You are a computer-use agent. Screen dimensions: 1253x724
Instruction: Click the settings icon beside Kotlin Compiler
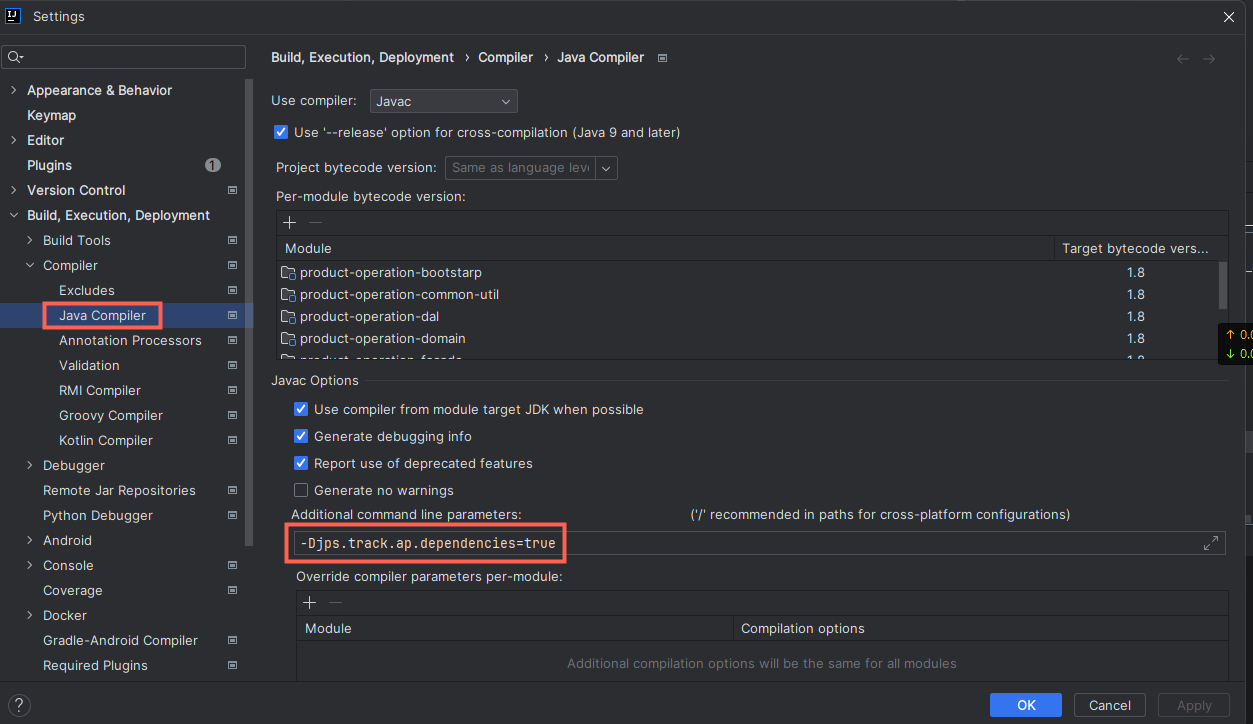[x=232, y=440]
